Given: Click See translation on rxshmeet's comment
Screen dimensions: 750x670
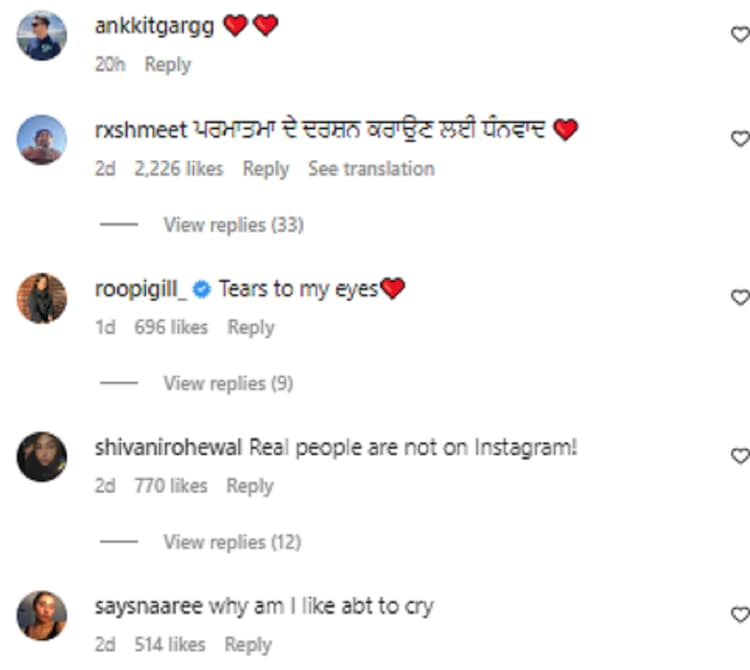Looking at the screenshot, I should (371, 169).
